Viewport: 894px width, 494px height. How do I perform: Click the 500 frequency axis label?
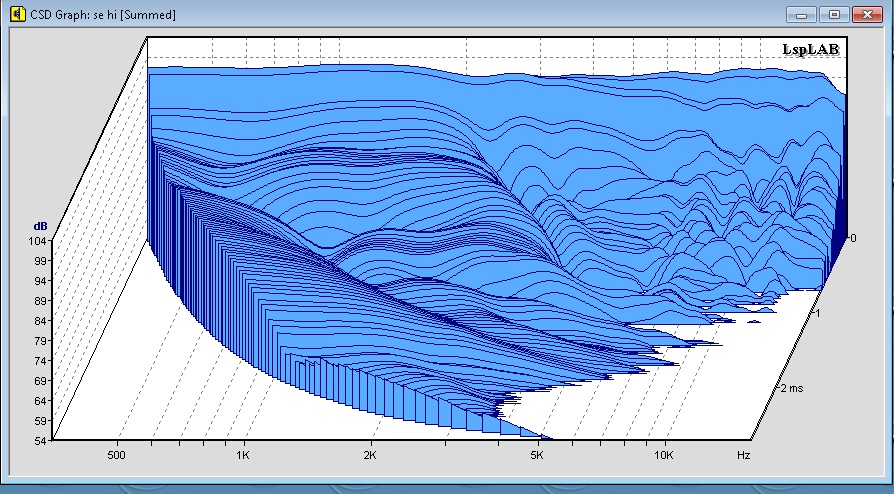coord(116,455)
